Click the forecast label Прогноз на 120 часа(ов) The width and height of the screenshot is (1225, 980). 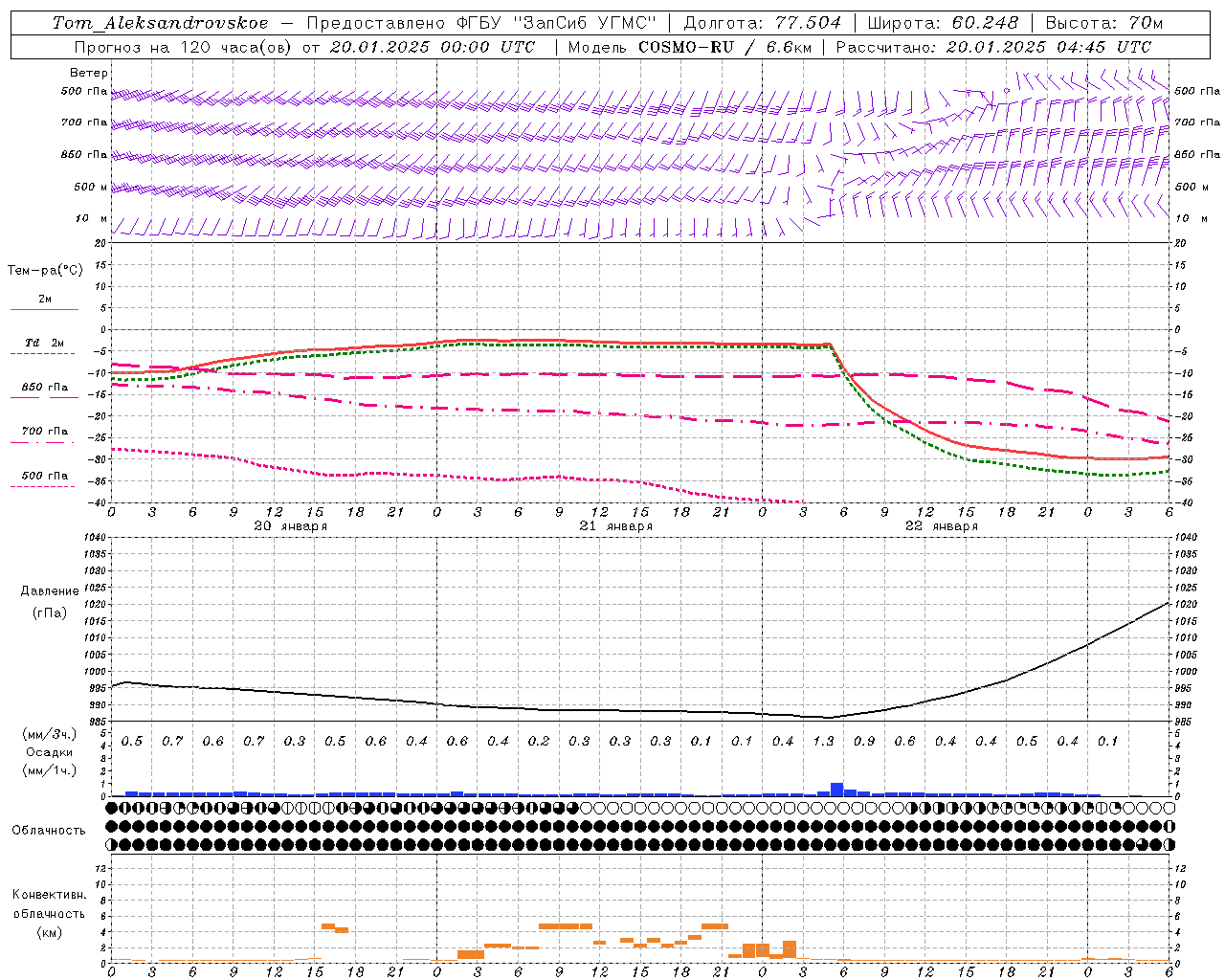pos(183,47)
